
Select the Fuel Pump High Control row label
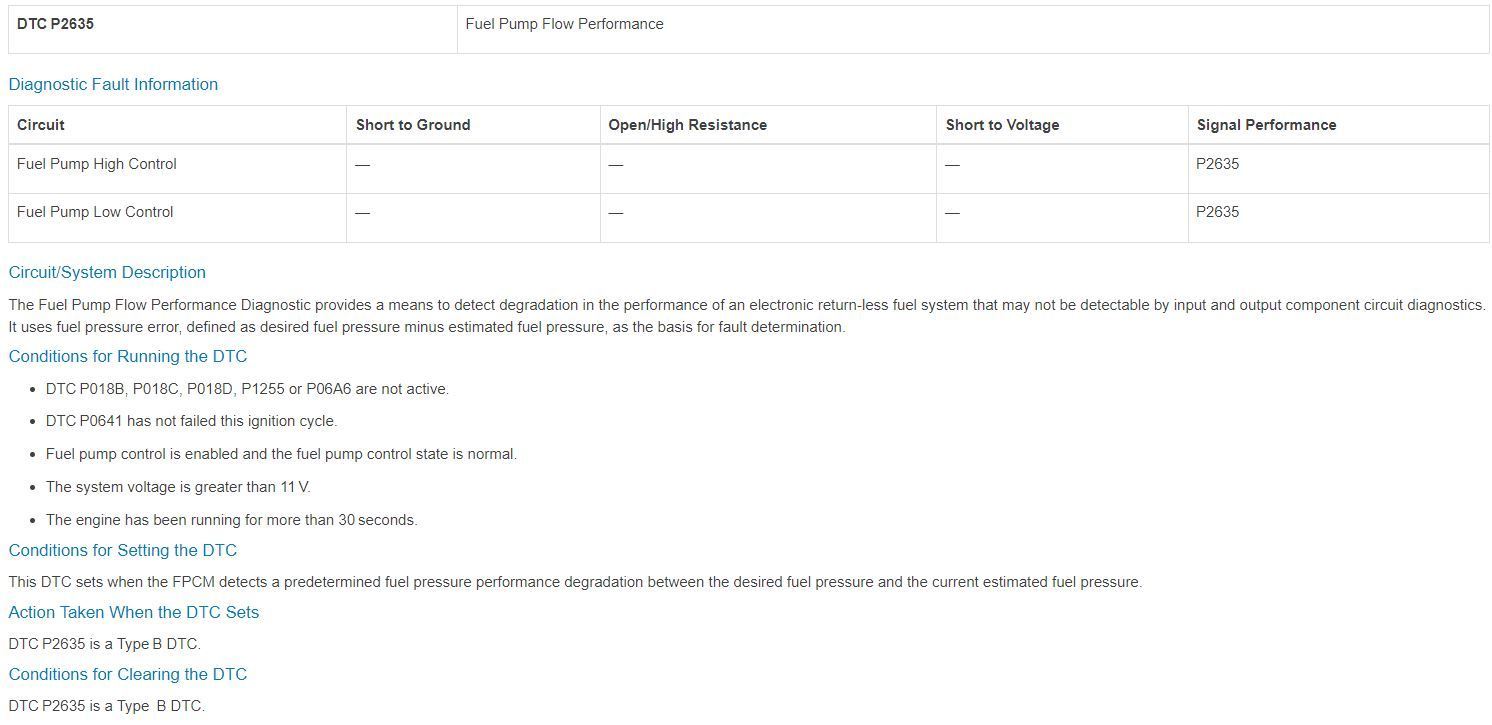97,164
